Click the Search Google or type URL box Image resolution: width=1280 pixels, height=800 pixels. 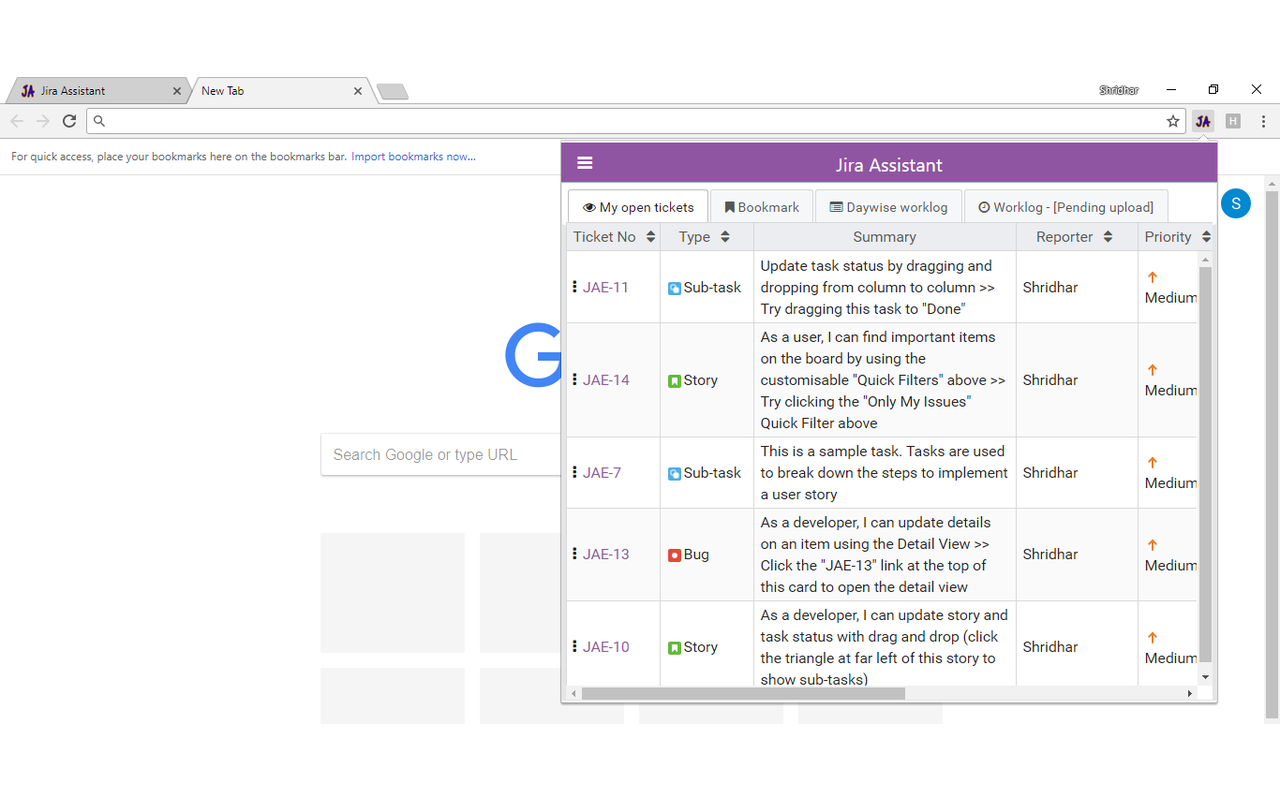440,454
